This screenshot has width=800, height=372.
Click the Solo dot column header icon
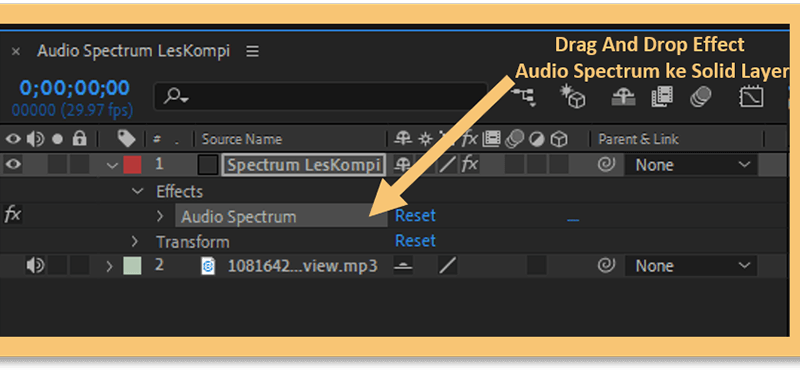click(58, 139)
